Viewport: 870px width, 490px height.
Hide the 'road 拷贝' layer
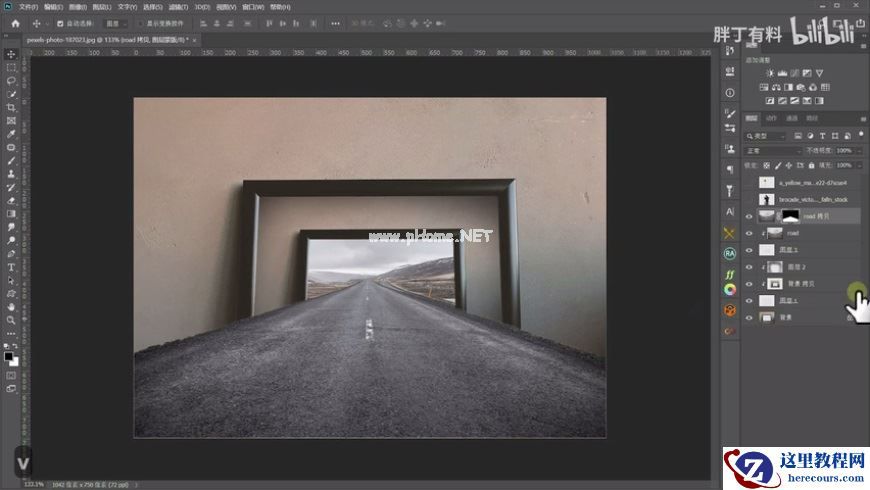coord(749,216)
